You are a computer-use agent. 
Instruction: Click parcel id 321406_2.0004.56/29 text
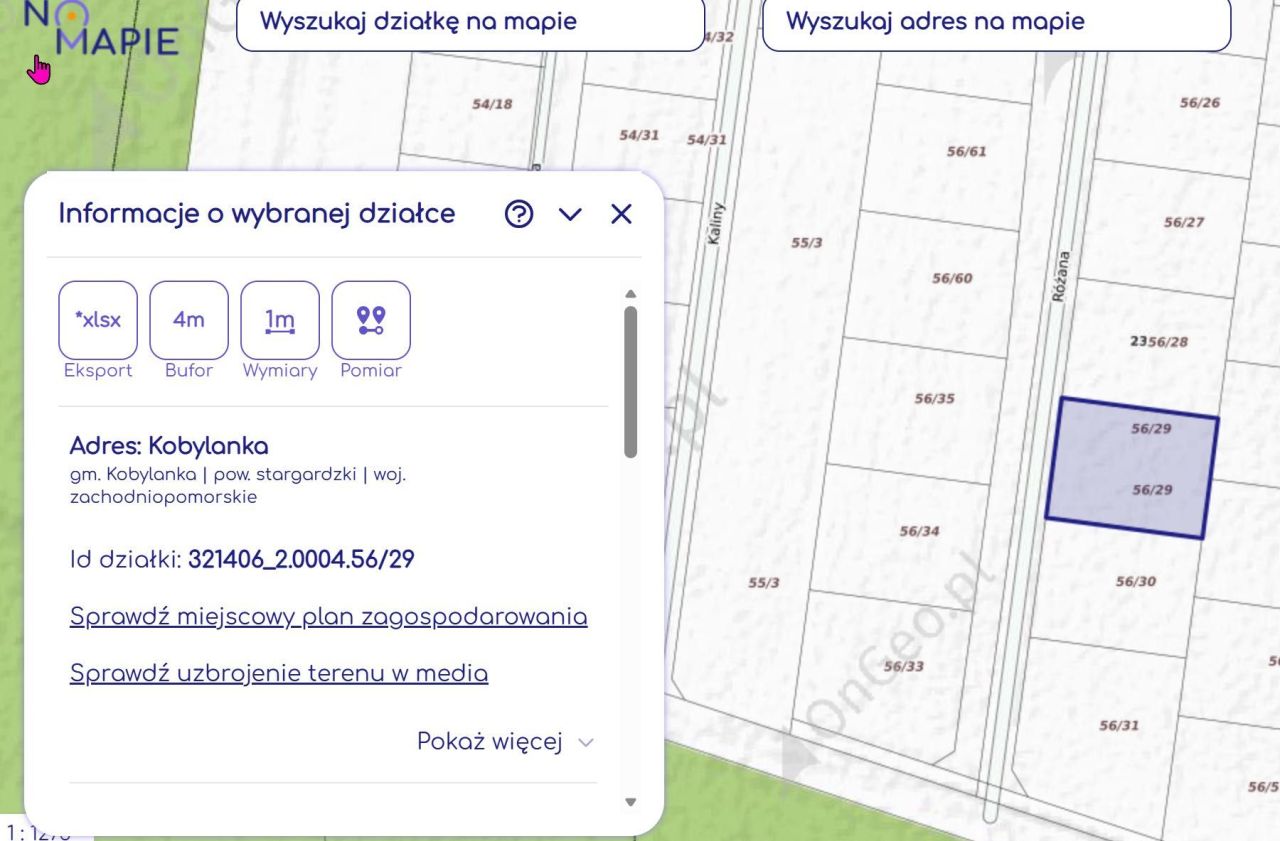pos(301,559)
